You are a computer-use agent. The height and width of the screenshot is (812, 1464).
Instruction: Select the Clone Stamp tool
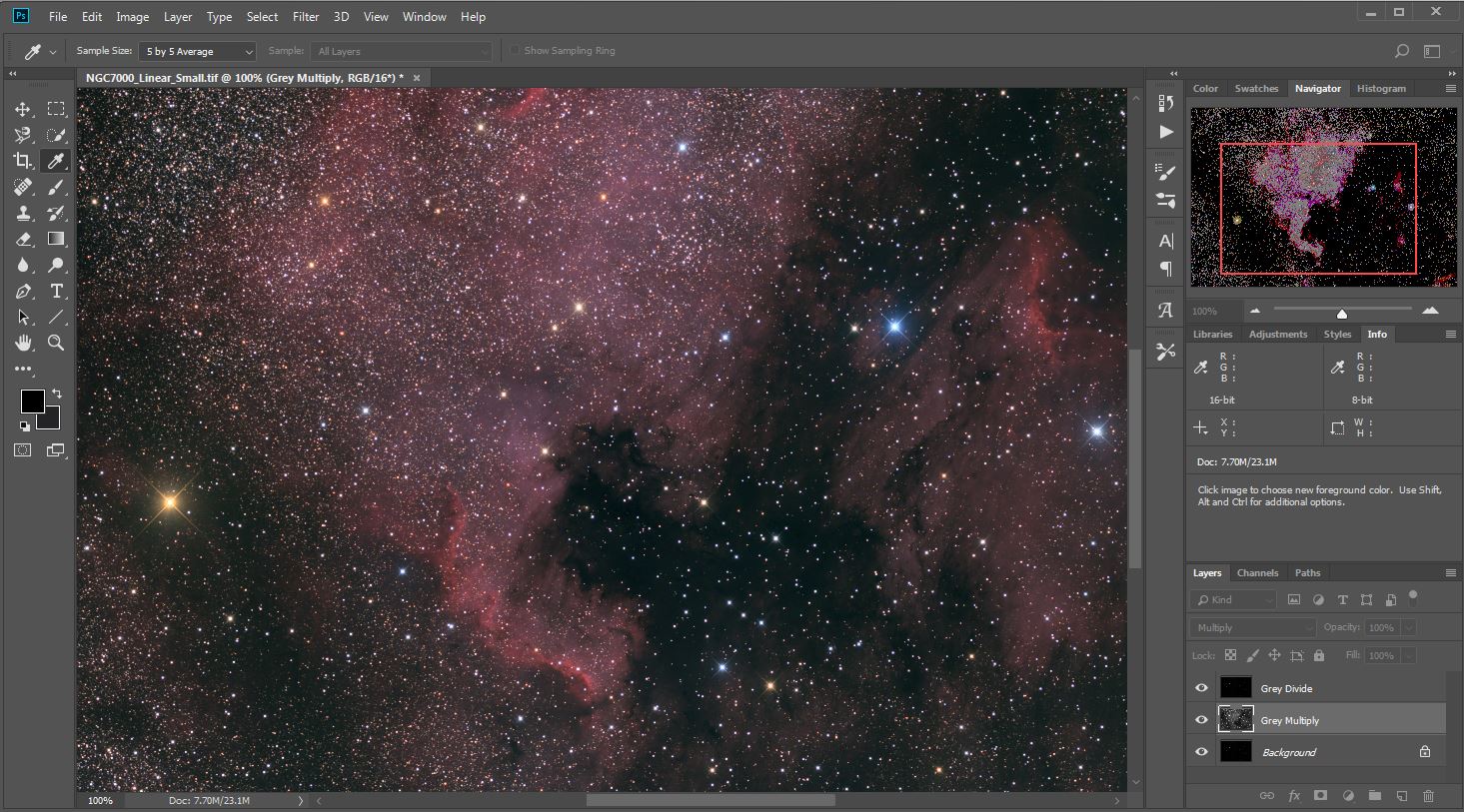[23, 213]
